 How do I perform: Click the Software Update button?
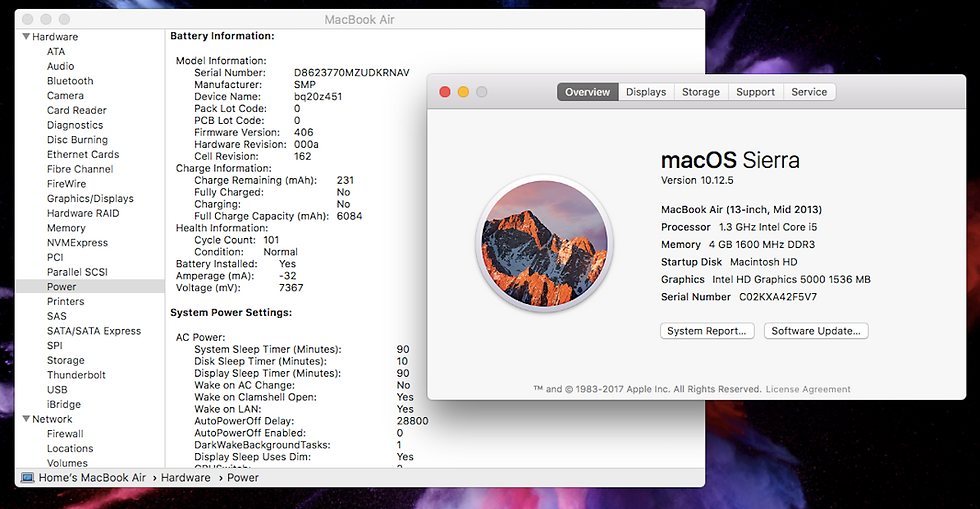click(x=816, y=331)
